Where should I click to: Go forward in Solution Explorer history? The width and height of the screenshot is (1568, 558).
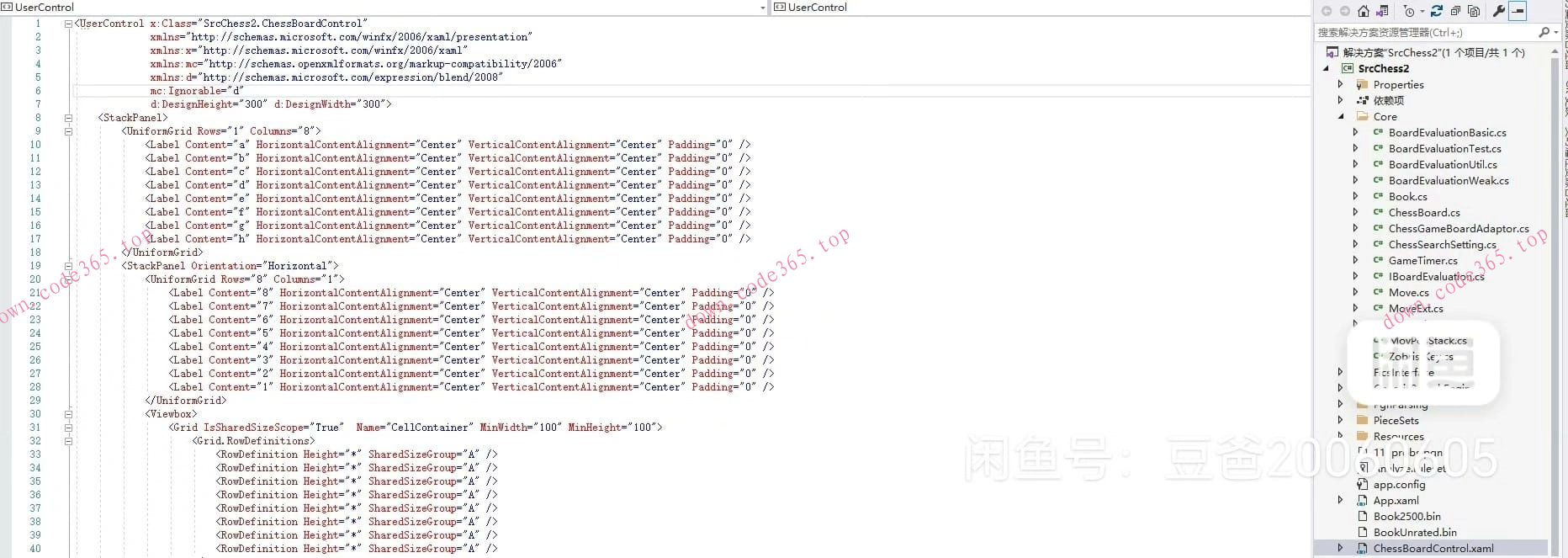coord(1344,11)
